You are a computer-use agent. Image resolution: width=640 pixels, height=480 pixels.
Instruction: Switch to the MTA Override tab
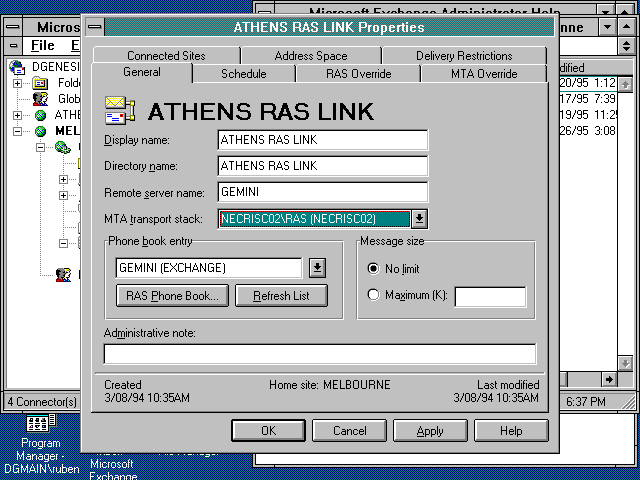point(484,74)
